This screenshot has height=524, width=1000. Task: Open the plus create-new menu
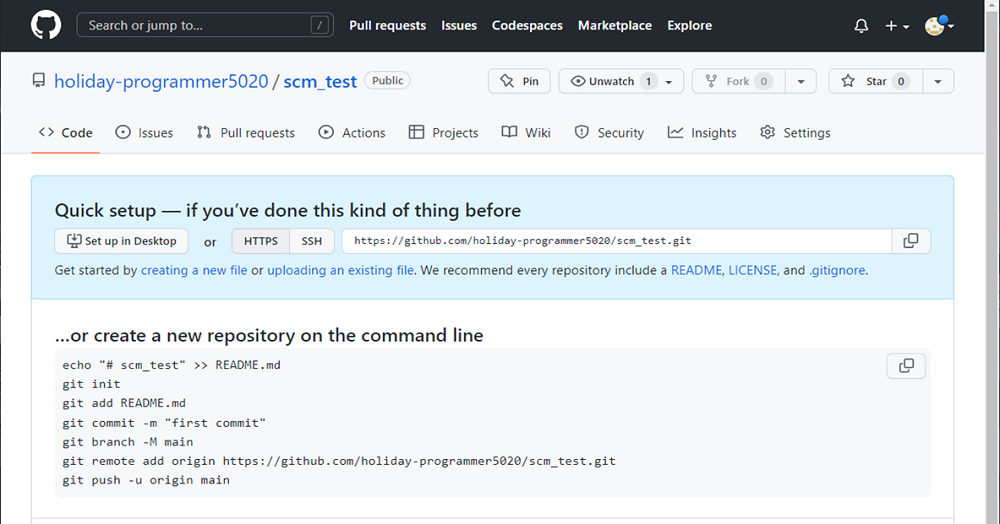click(897, 26)
